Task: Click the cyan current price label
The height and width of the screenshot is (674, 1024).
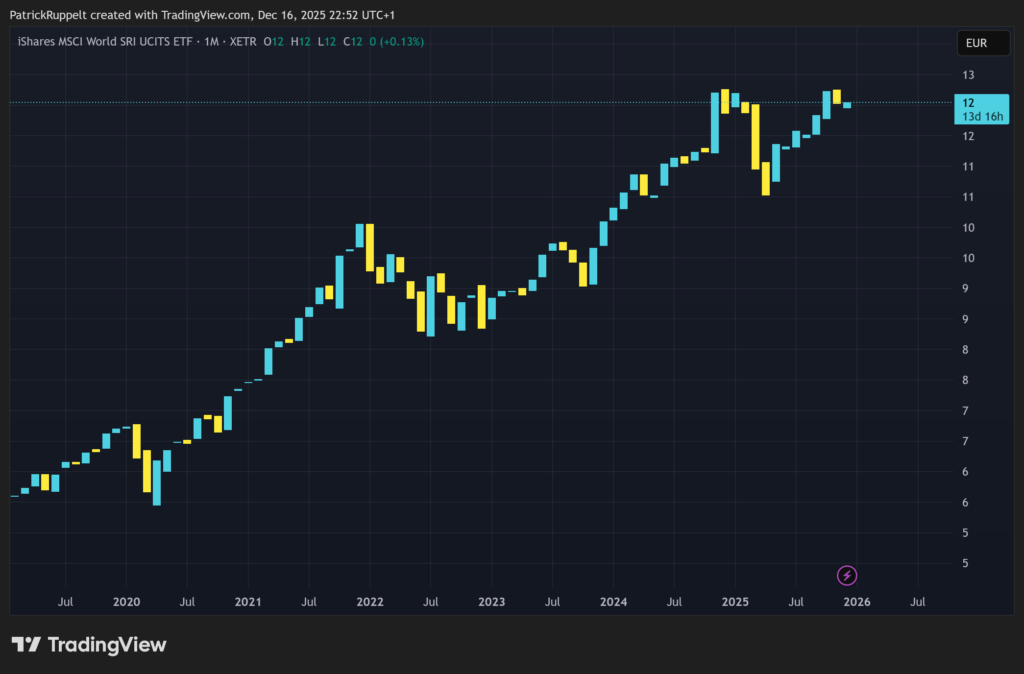Action: (x=969, y=102)
